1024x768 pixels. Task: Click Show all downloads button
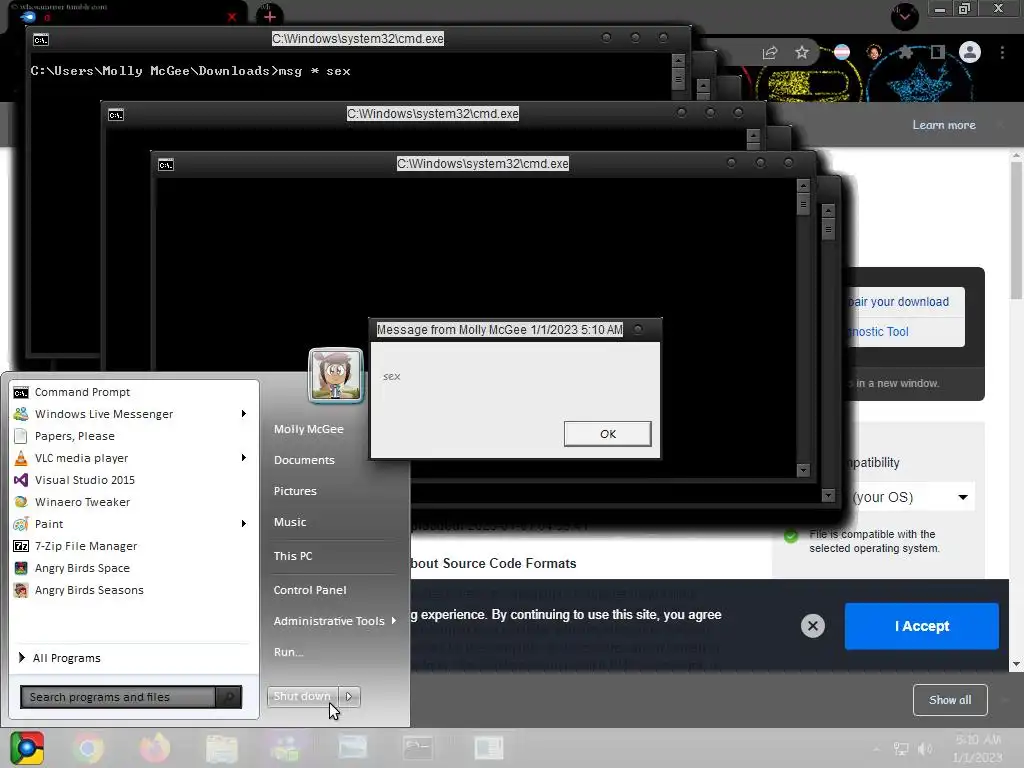point(950,700)
